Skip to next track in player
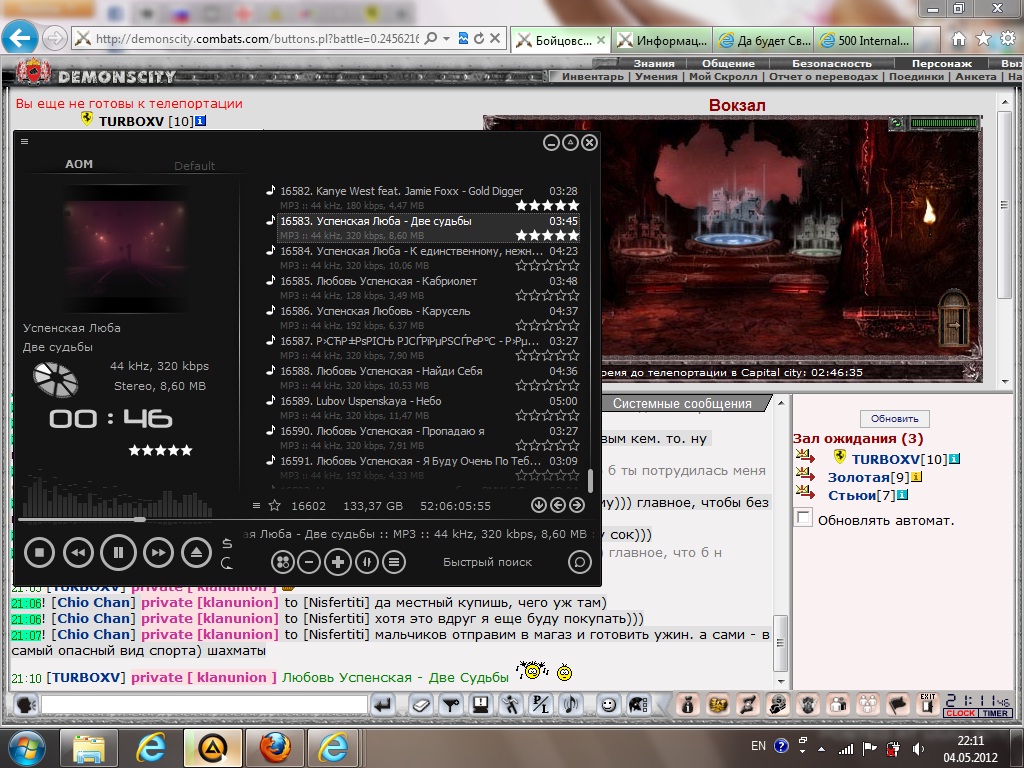This screenshot has height=768, width=1024. click(x=158, y=553)
